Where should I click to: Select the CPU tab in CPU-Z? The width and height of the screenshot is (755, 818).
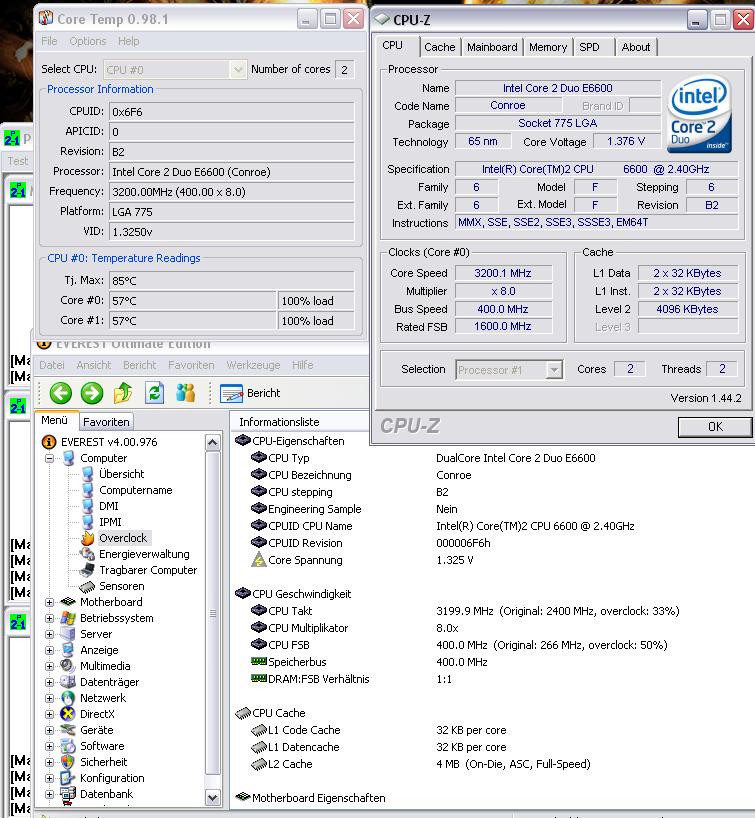393,45
